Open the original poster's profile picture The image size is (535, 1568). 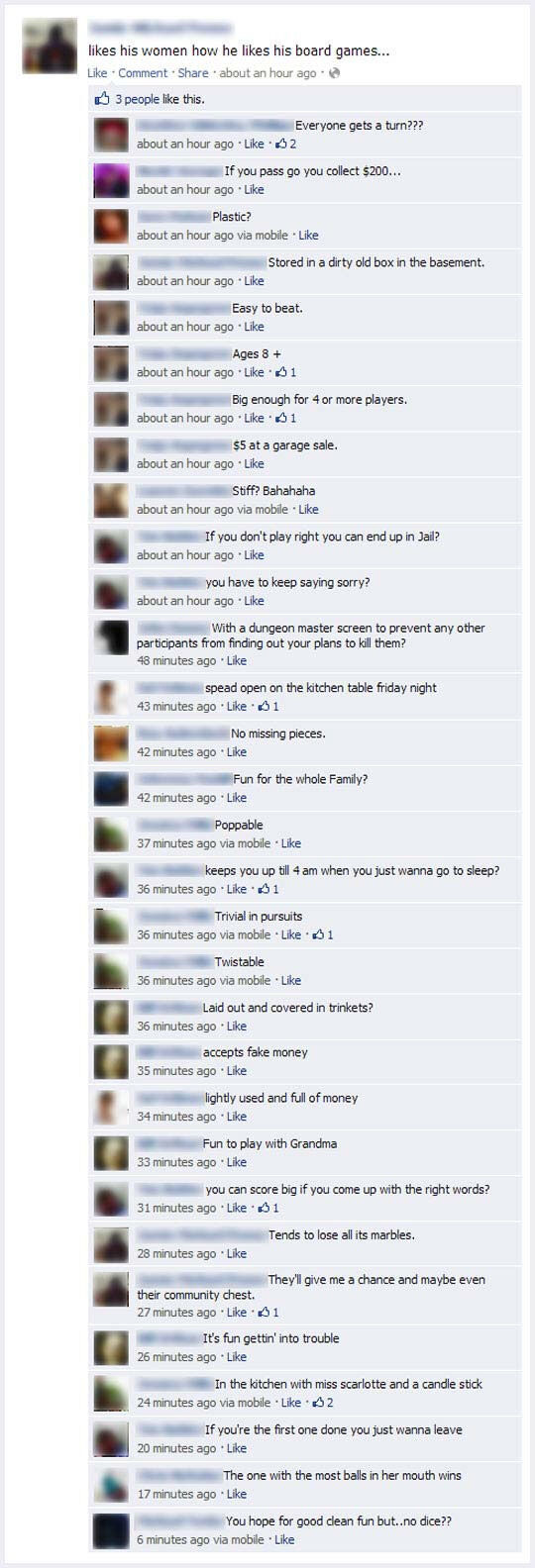click(x=50, y=46)
